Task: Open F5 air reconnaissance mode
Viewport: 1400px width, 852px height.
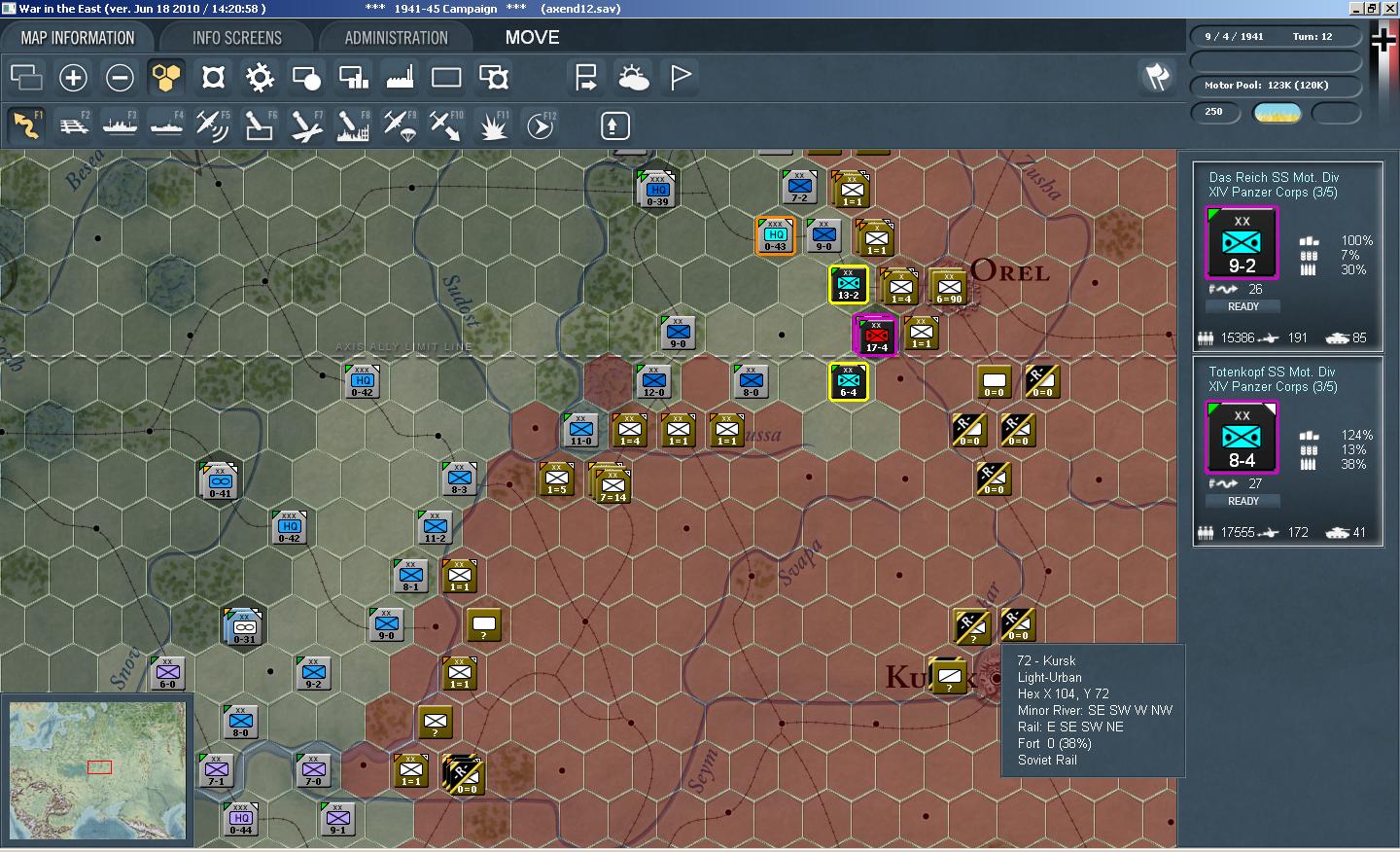Action: click(x=213, y=124)
